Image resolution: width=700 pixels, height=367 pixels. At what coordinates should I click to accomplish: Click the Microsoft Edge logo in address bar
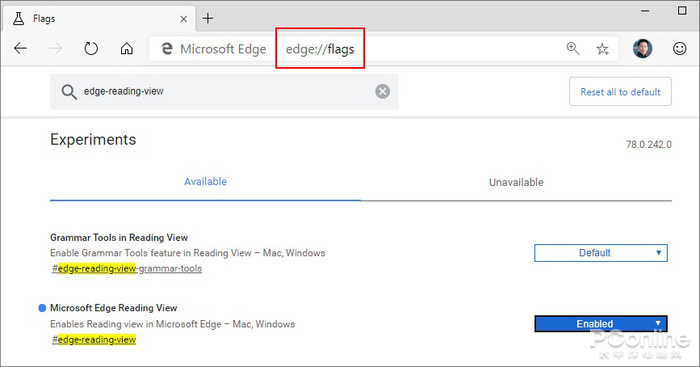[167, 49]
